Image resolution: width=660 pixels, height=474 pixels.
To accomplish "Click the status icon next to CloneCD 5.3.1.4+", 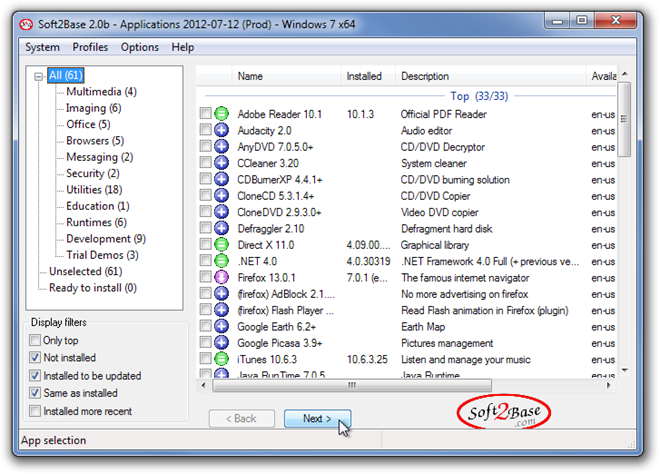I will coord(221,196).
